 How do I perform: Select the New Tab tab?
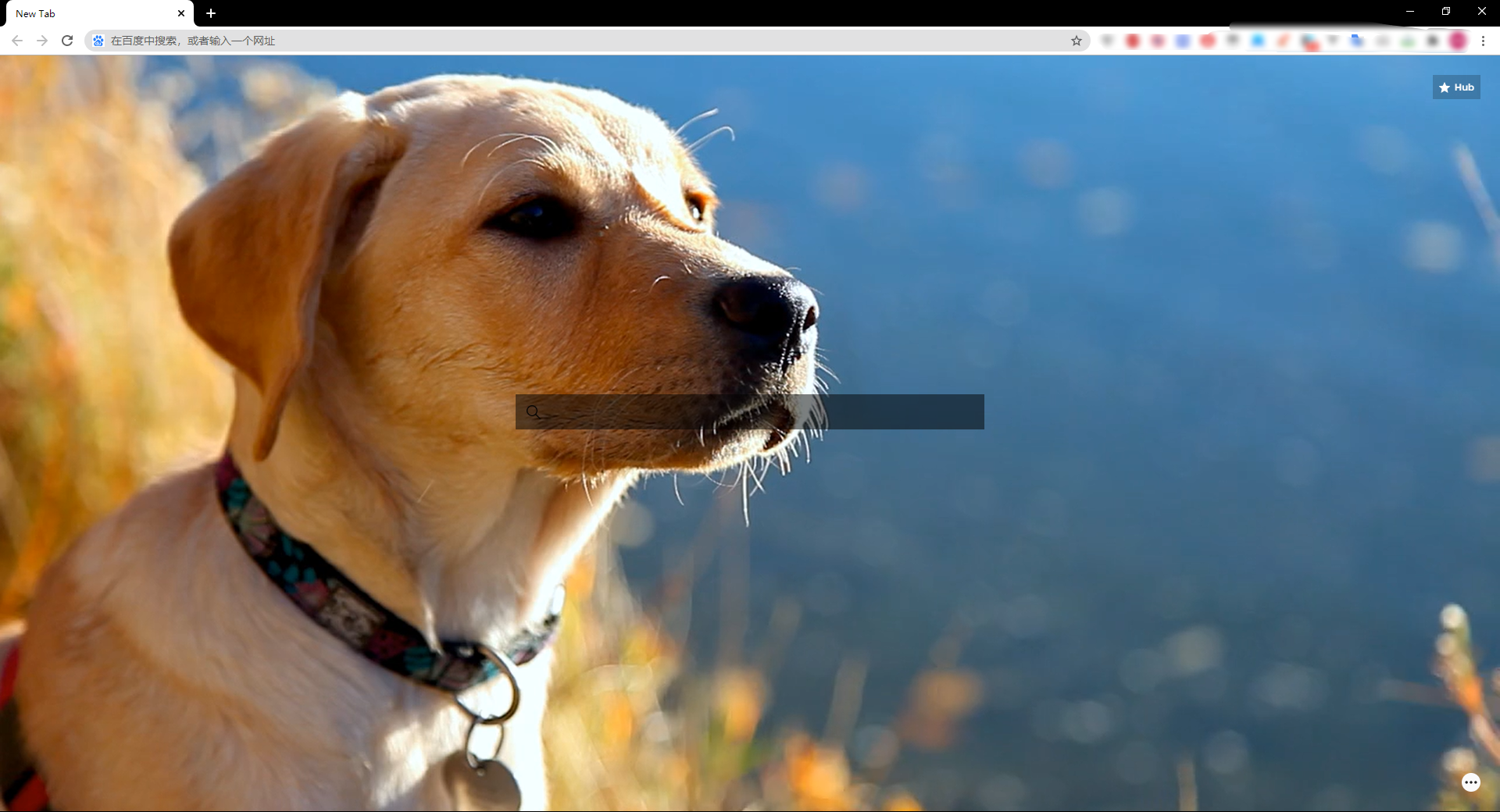(x=99, y=13)
